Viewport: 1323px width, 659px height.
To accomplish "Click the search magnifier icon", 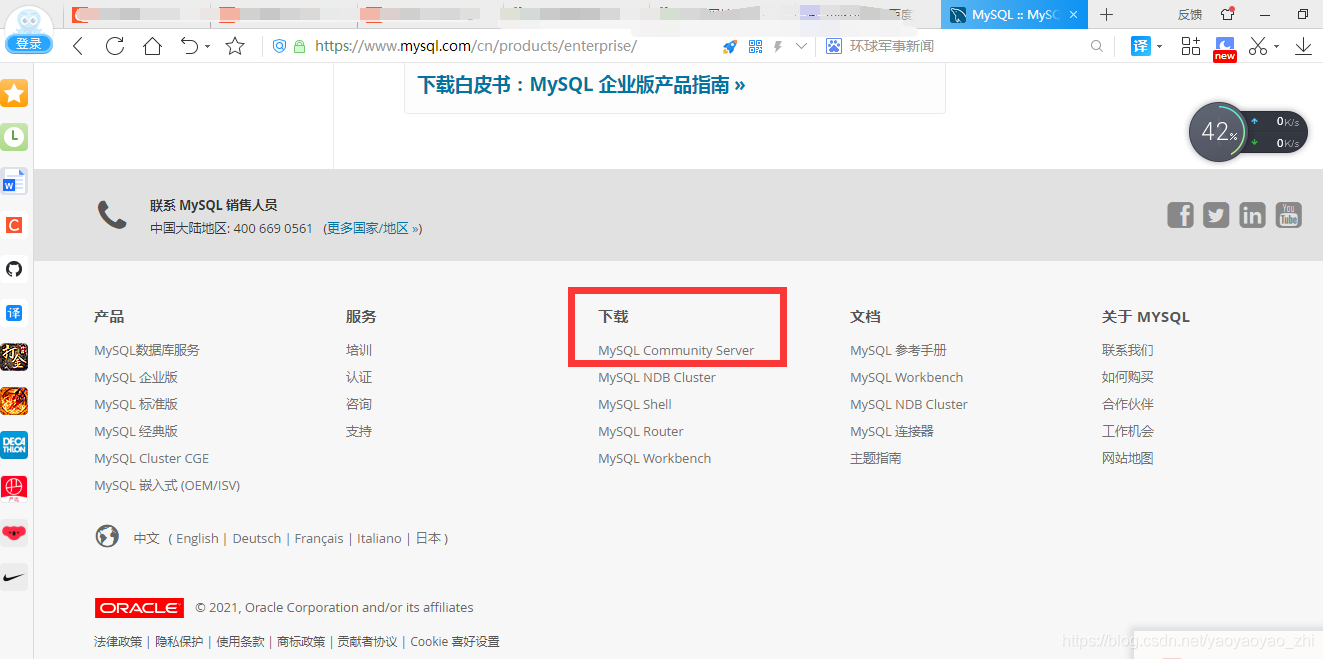I will click(1097, 46).
